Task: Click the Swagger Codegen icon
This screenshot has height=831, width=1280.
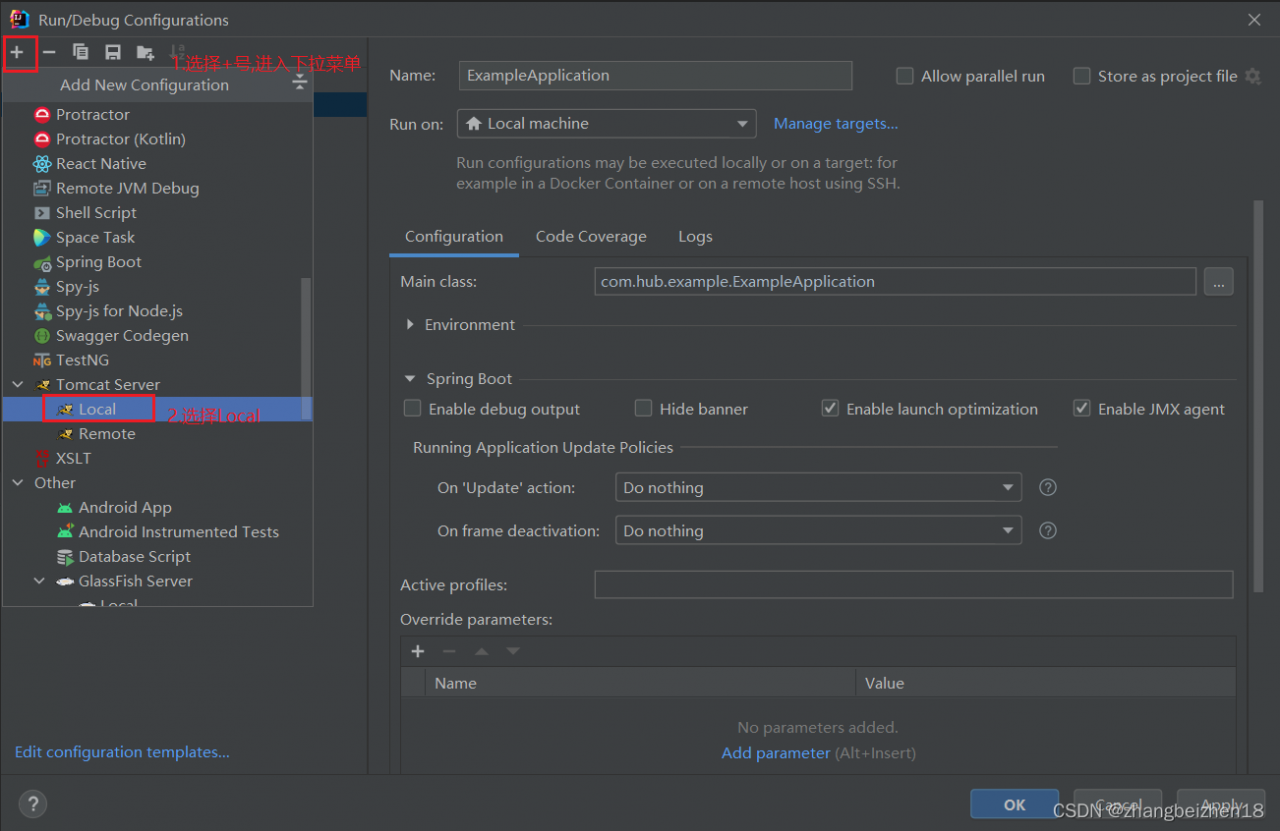Action: pyautogui.click(x=42, y=336)
